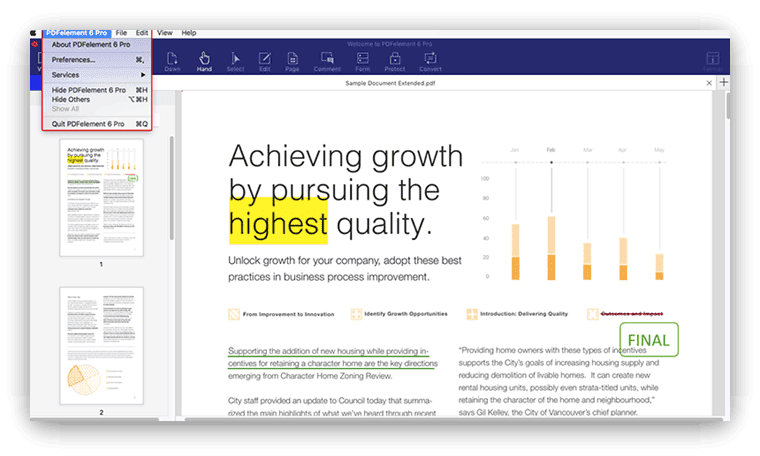Click the Convert toolbar icon

pyautogui.click(x=431, y=61)
